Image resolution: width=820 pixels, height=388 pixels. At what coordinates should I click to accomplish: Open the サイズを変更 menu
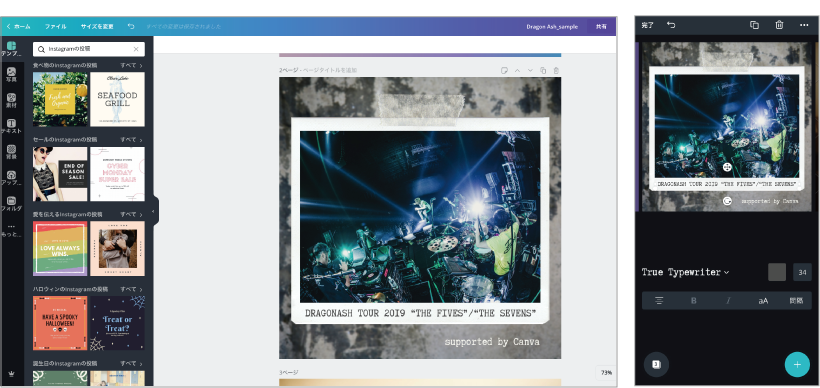97,26
